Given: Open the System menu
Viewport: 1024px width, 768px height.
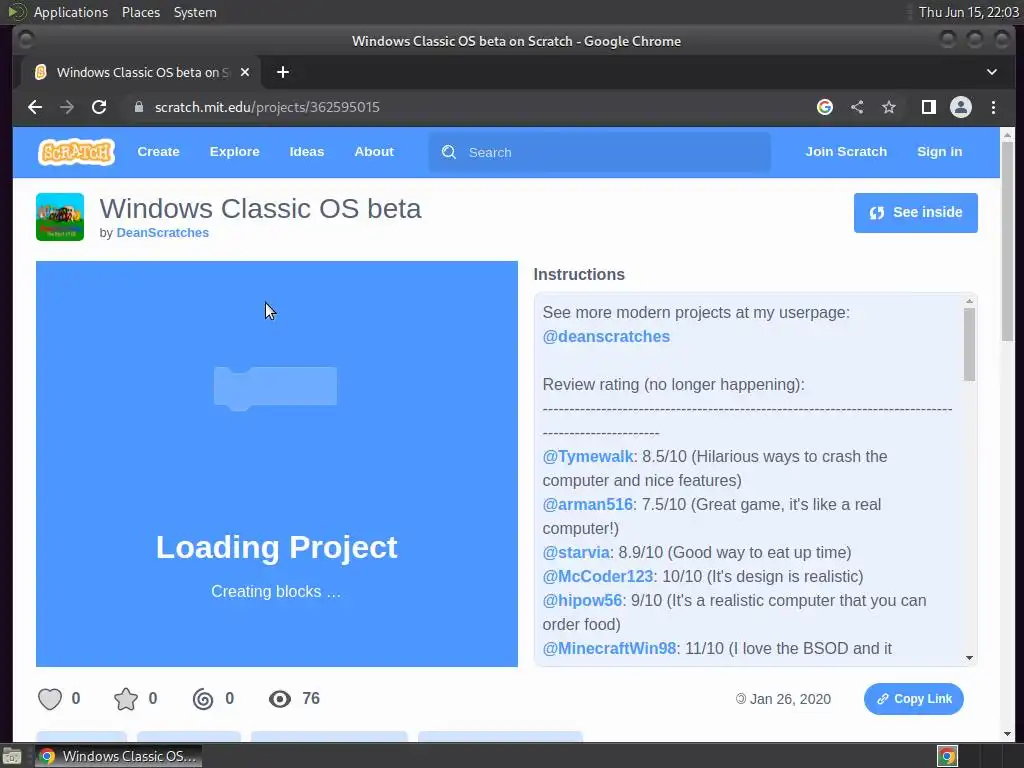Looking at the screenshot, I should coord(195,12).
